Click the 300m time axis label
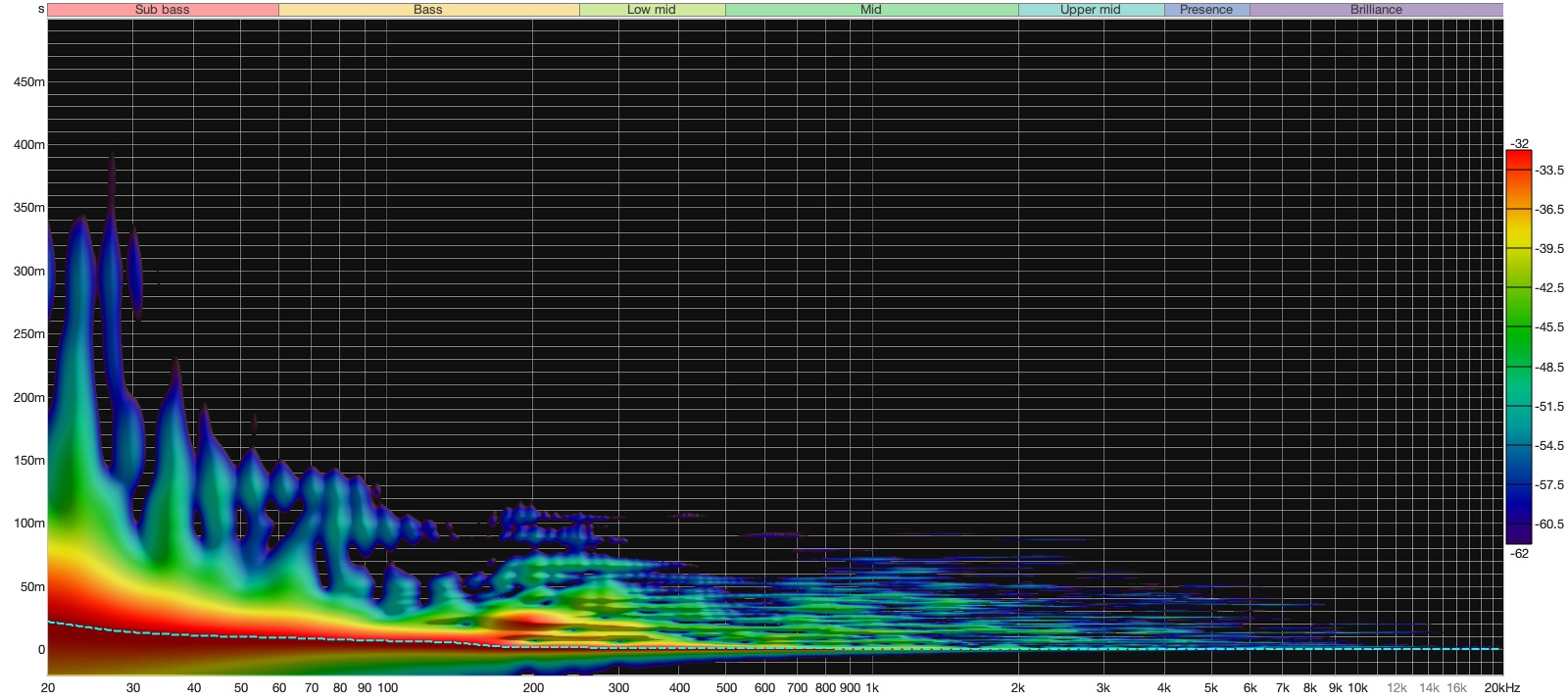The image size is (1568, 700). pos(29,271)
